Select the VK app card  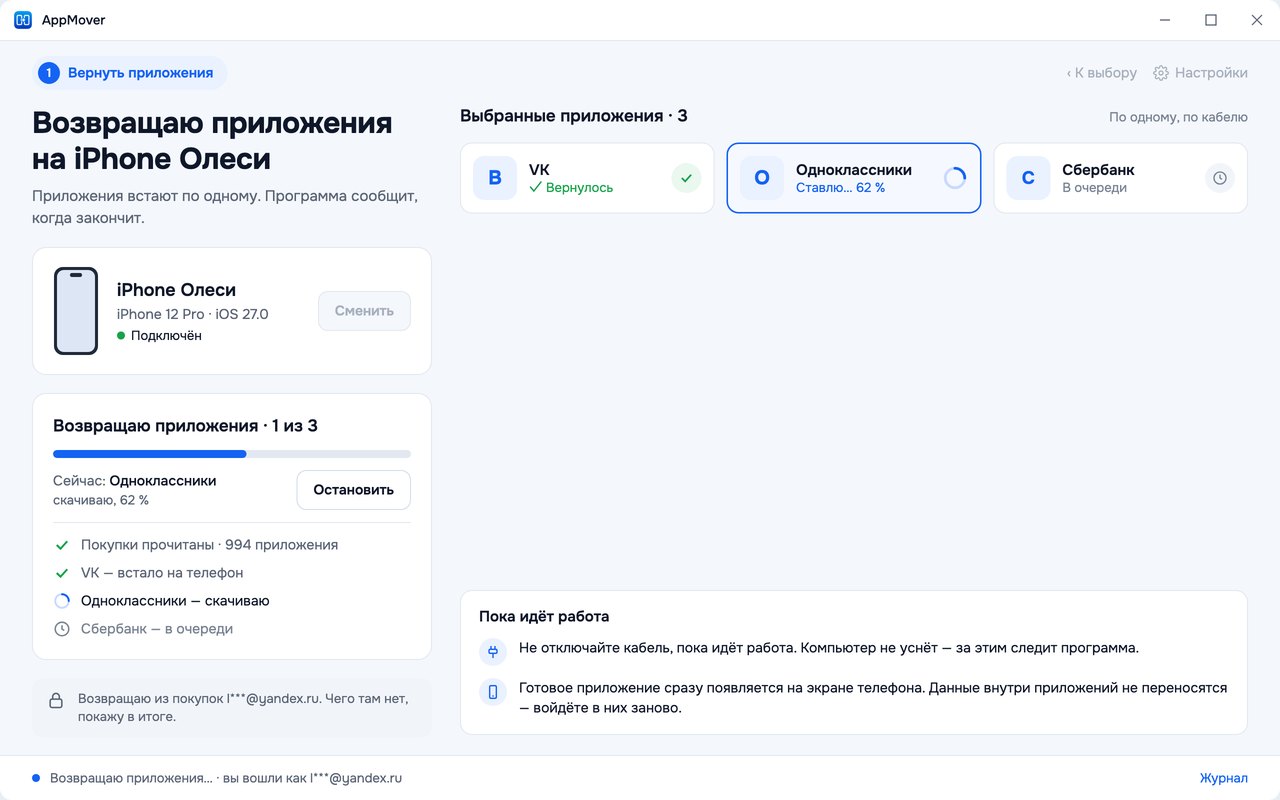click(x=587, y=178)
